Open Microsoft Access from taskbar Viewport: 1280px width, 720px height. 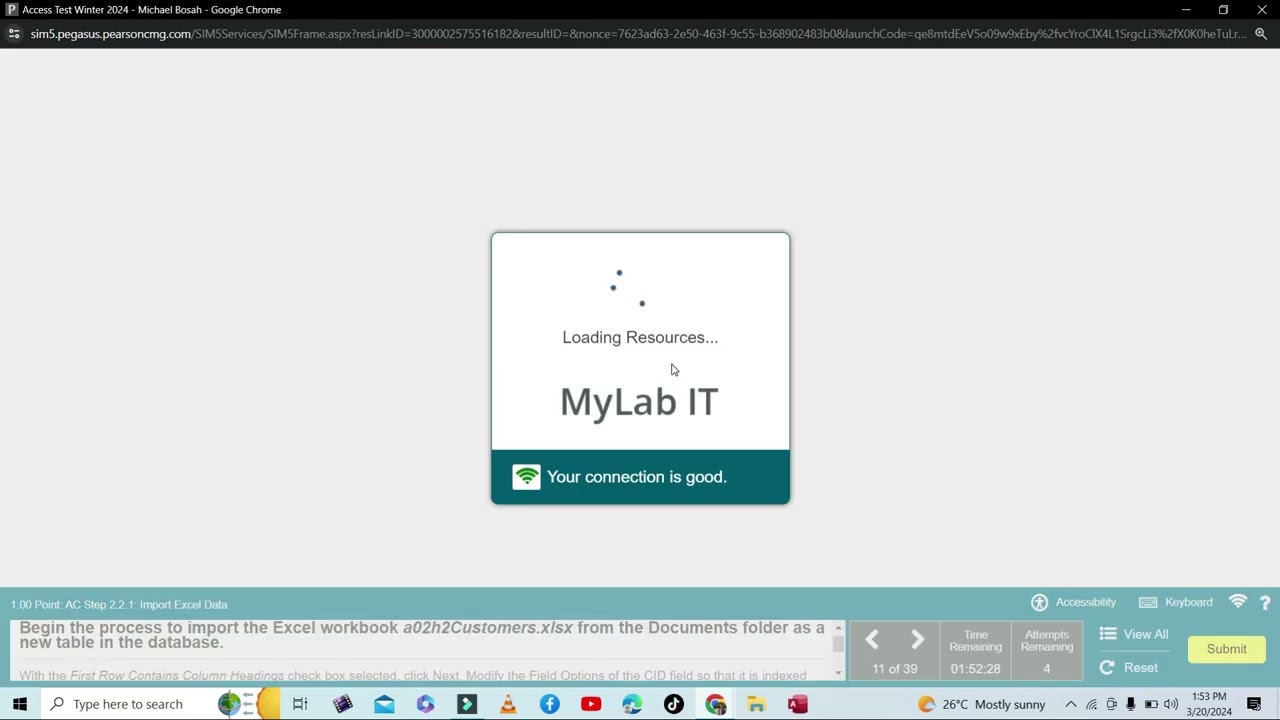tap(797, 704)
